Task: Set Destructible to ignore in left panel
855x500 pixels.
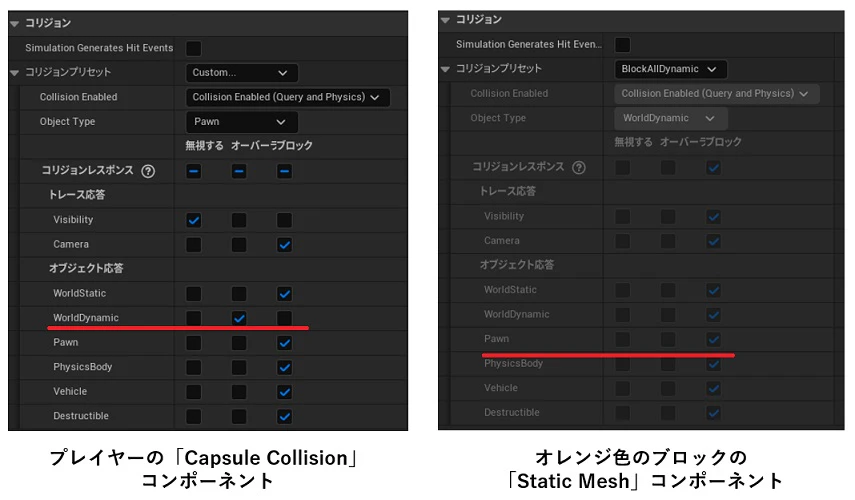Action: [x=194, y=417]
